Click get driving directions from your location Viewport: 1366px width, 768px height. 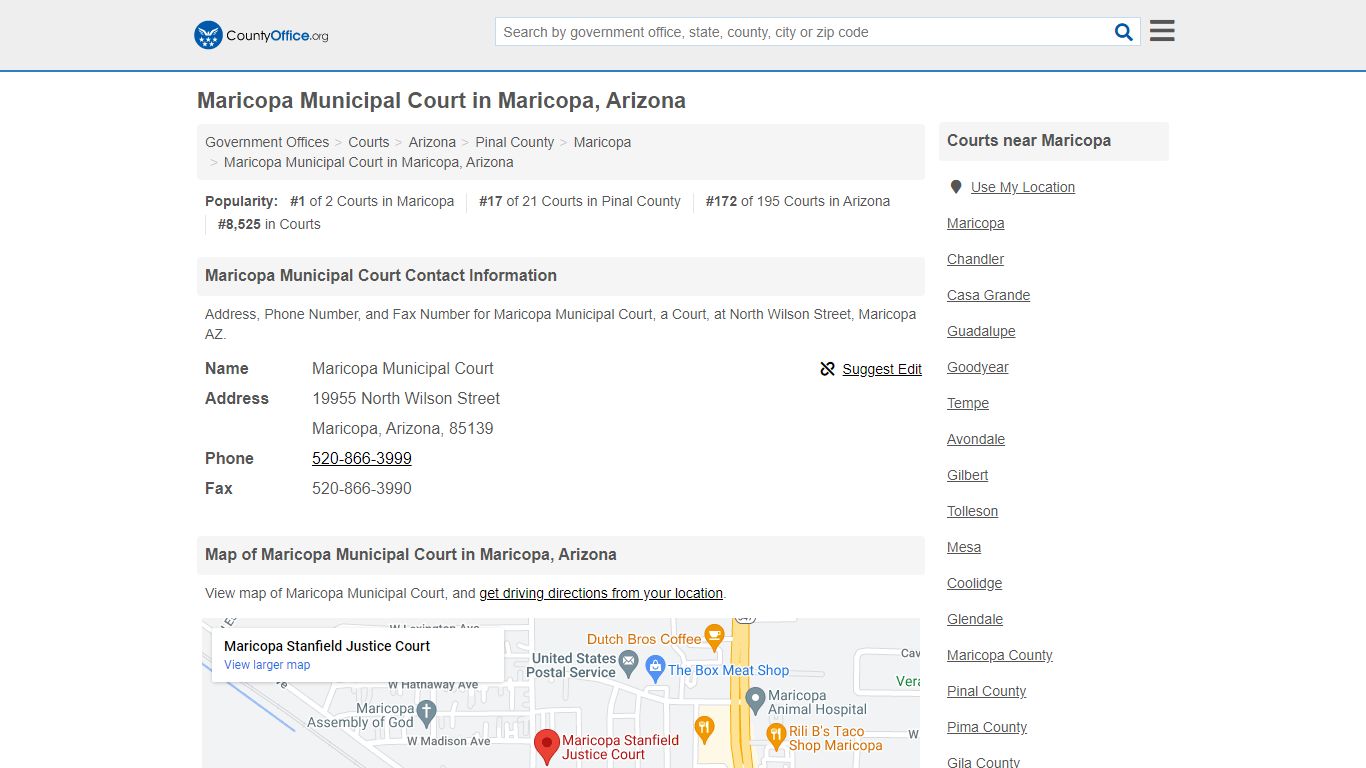click(x=601, y=593)
